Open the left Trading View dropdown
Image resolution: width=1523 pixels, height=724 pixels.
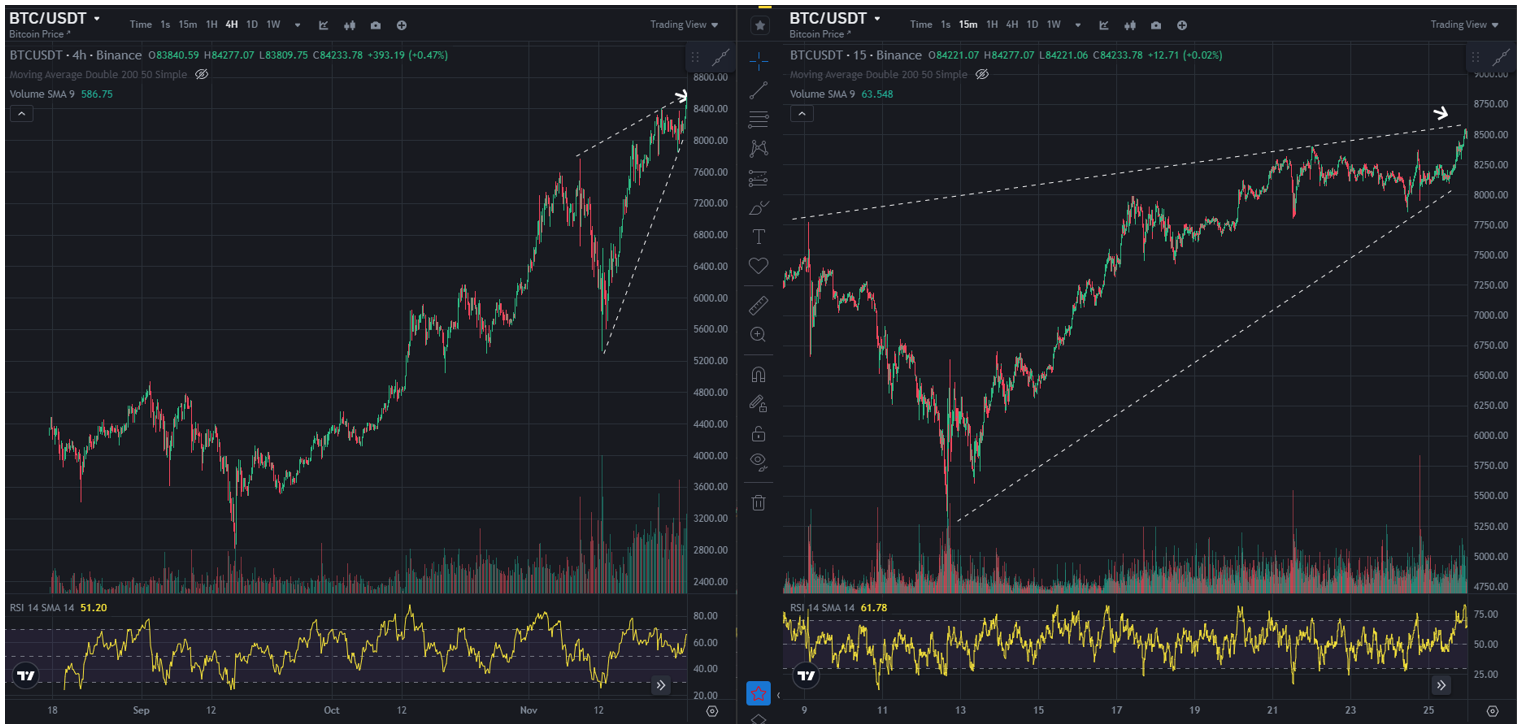click(x=684, y=25)
